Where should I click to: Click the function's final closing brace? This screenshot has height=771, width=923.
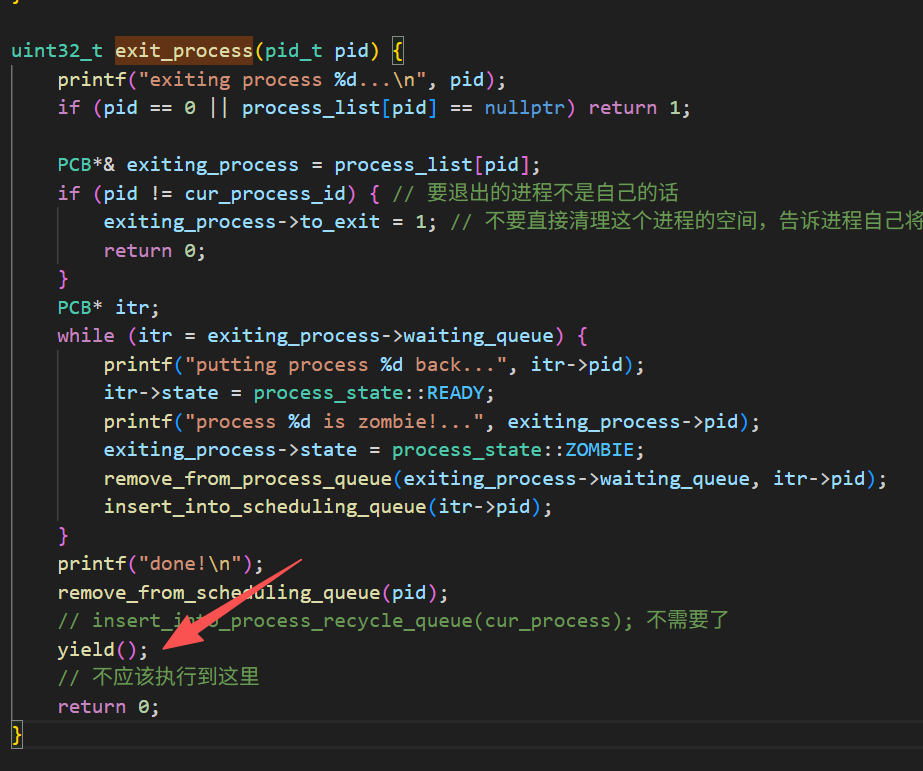(x=16, y=736)
